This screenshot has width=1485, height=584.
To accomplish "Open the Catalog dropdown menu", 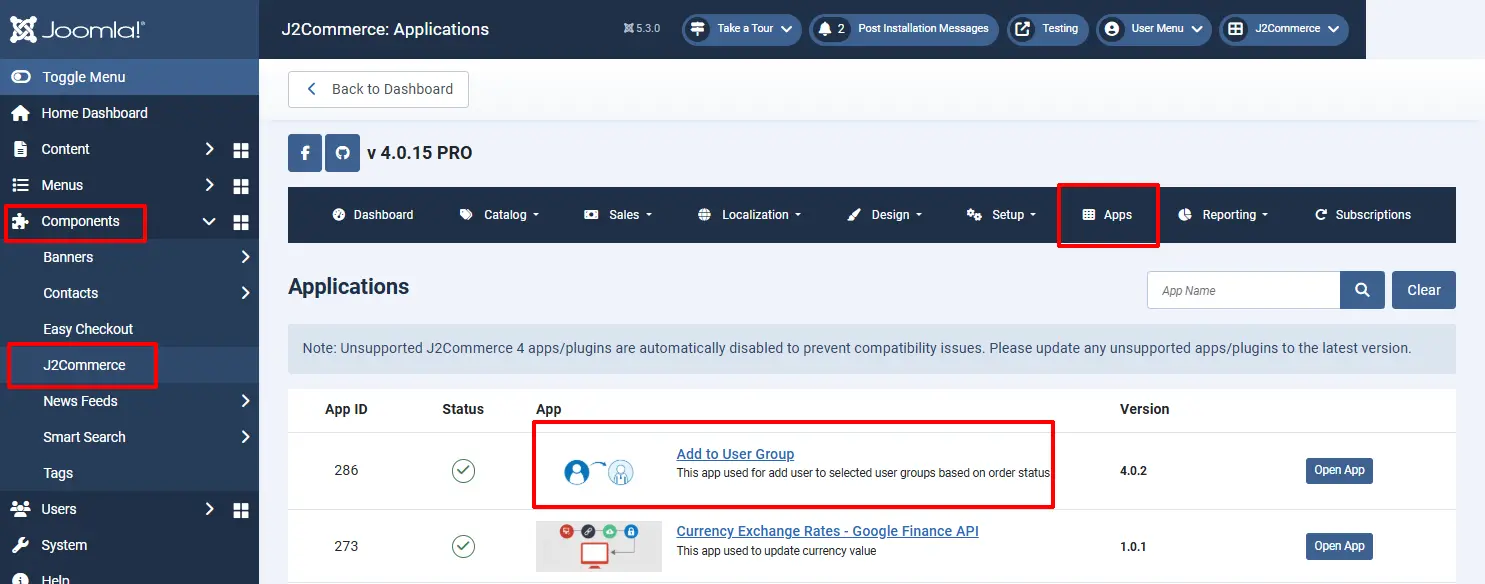I will [x=499, y=215].
